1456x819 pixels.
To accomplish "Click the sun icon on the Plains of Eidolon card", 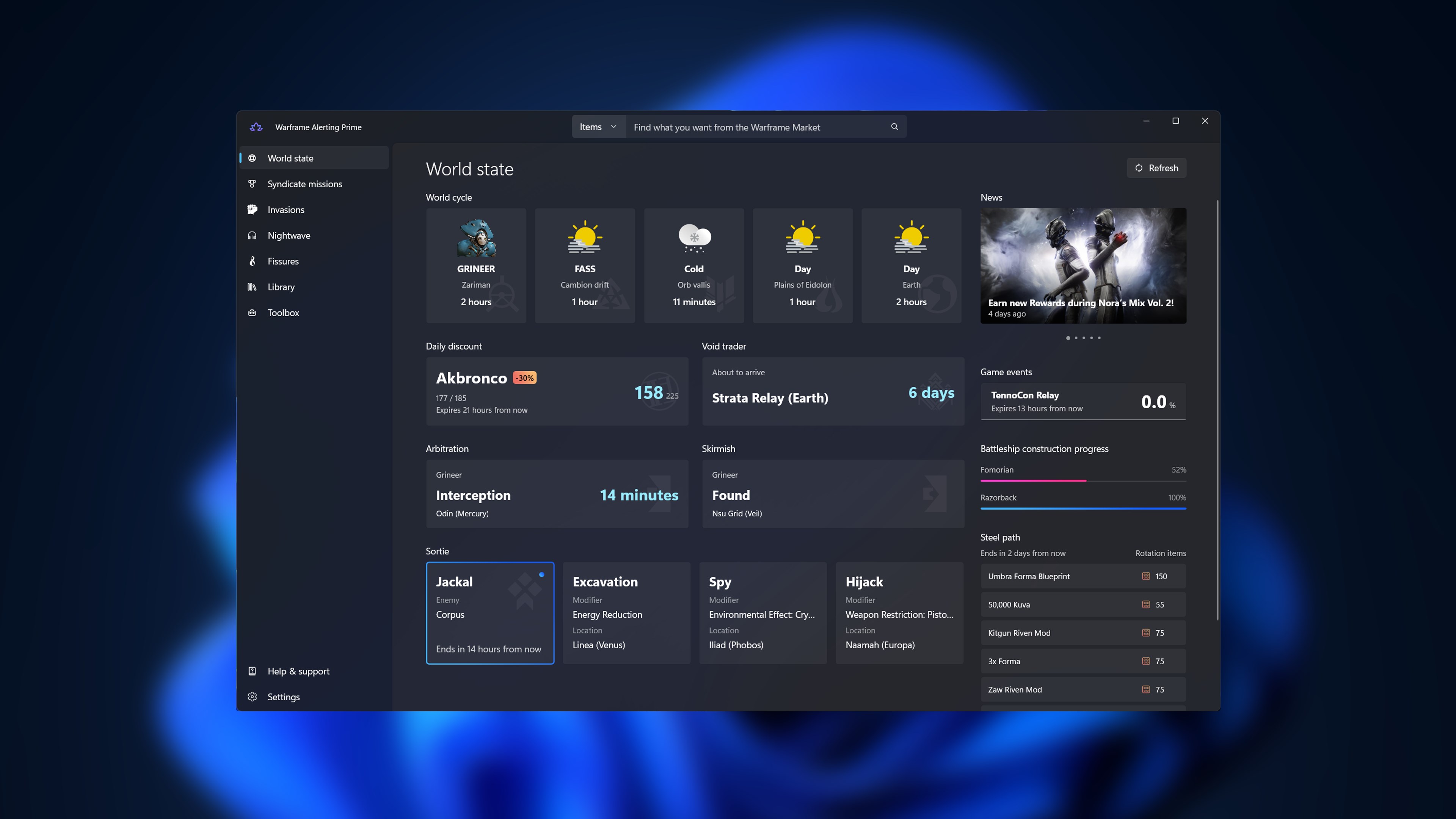I will coord(803,237).
